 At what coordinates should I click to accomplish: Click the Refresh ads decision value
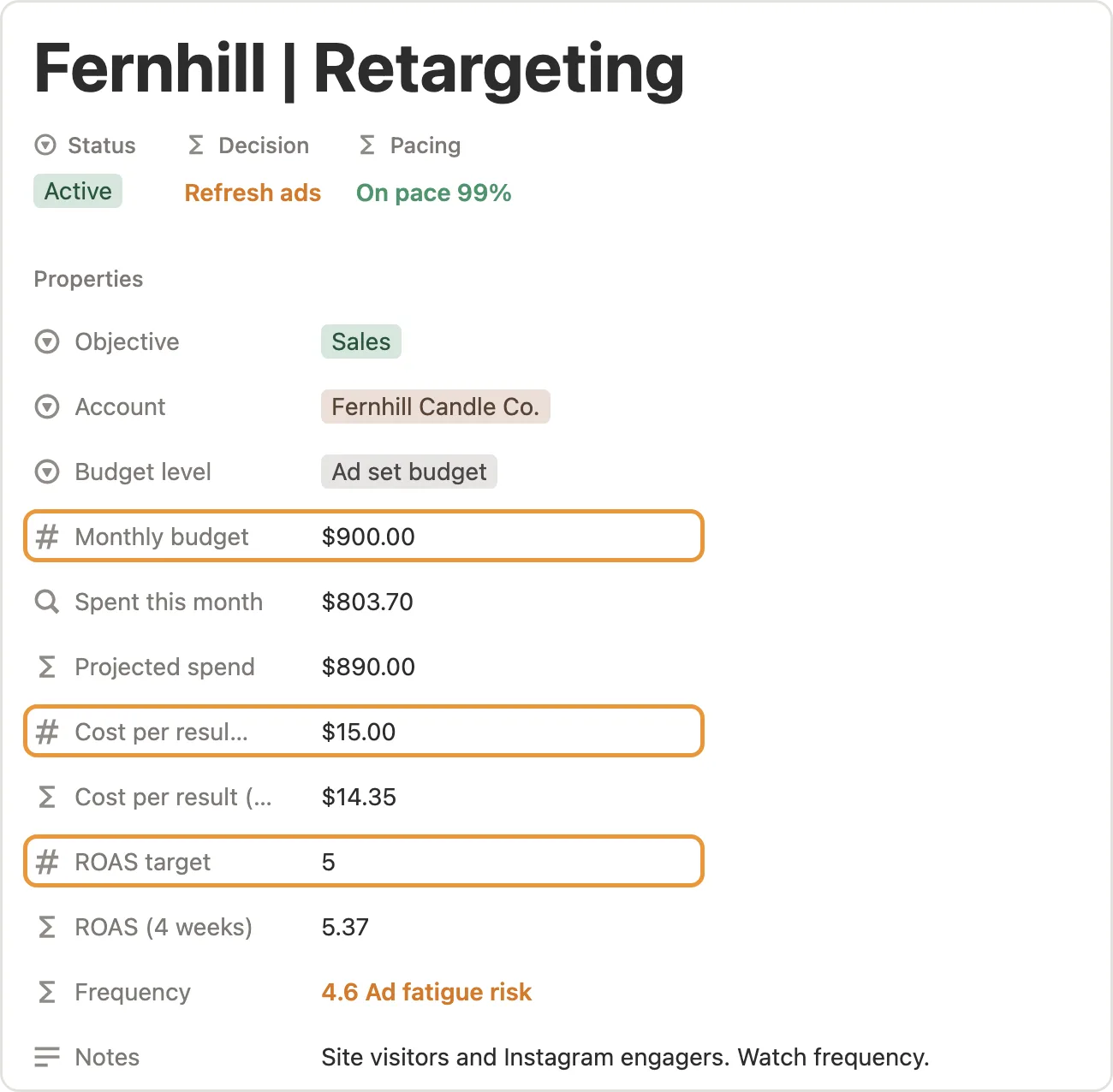click(253, 193)
